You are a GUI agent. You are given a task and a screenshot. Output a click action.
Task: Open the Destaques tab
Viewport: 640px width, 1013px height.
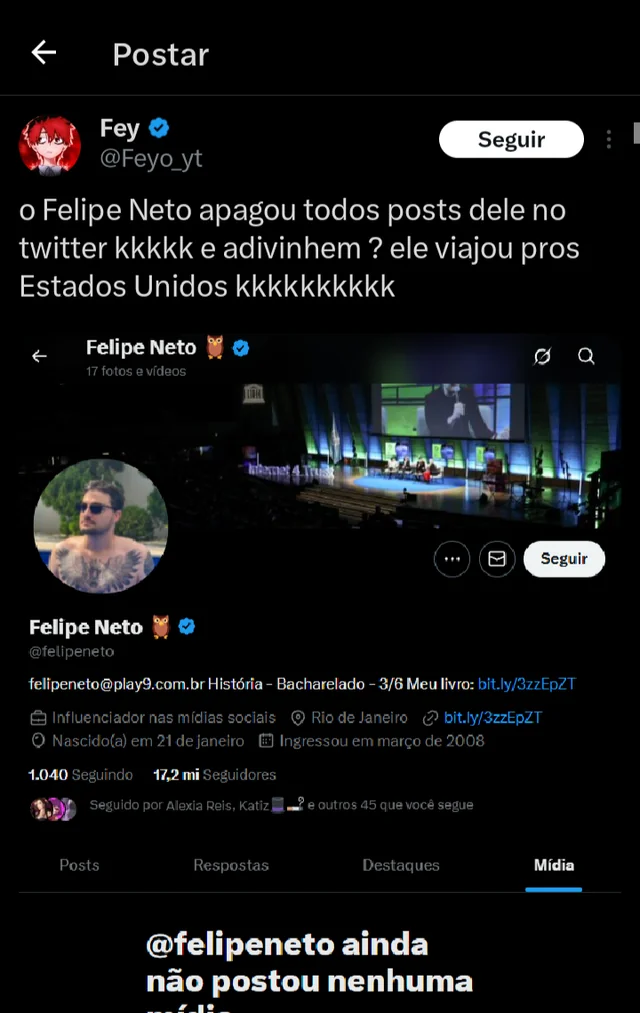click(400, 865)
